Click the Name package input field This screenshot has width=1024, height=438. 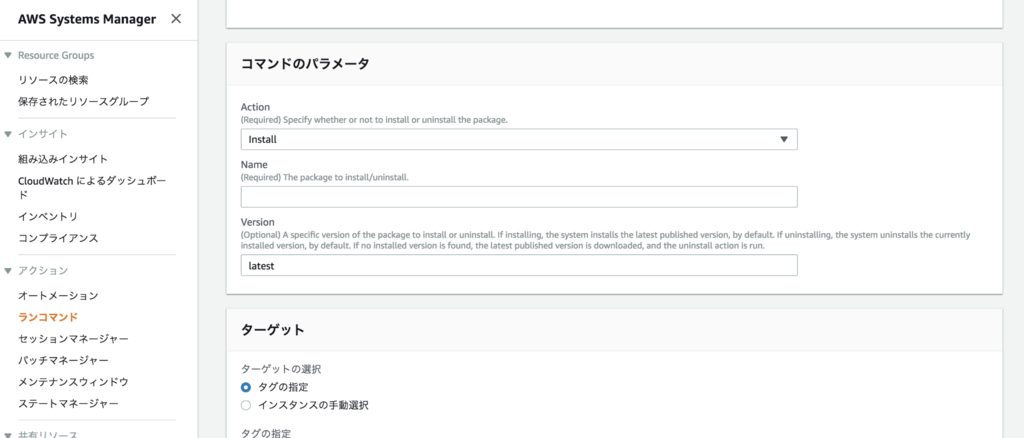coord(519,196)
